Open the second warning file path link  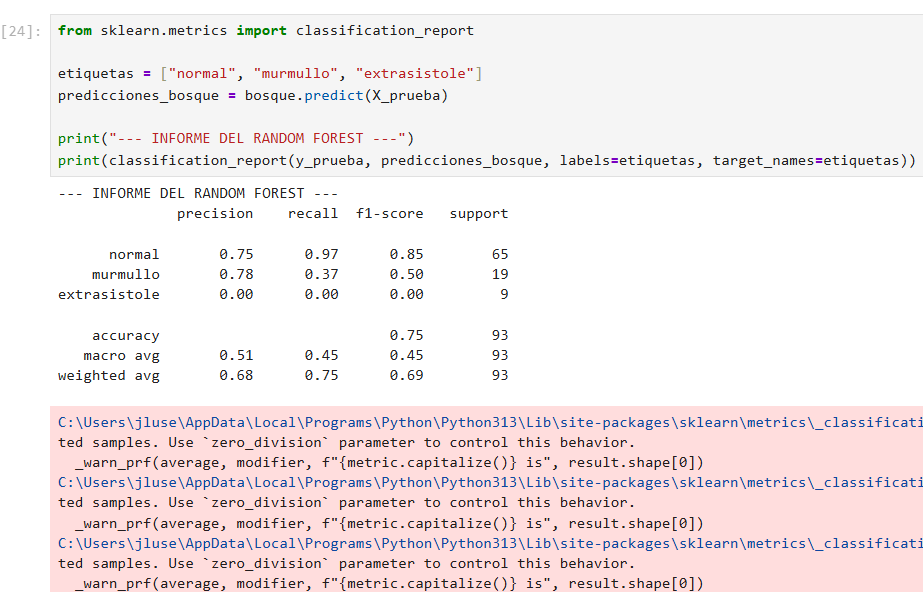click(x=490, y=483)
